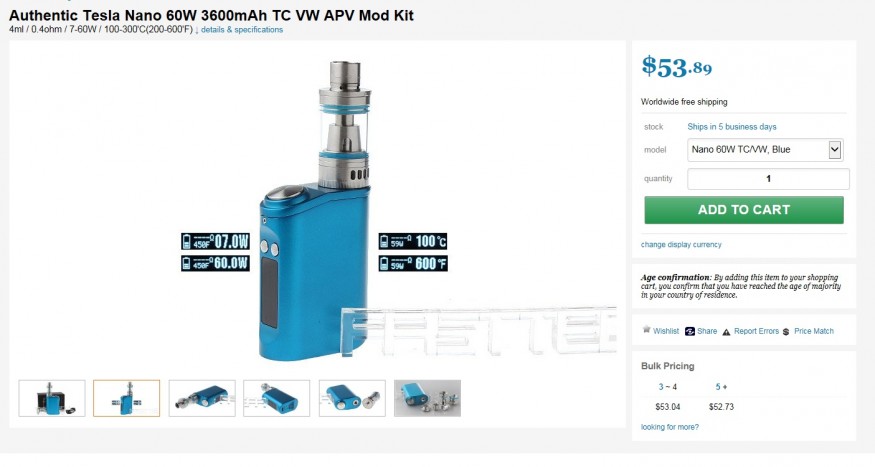Open the model dropdown arrow
Image resolution: width=875 pixels, height=467 pixels.
(x=834, y=150)
